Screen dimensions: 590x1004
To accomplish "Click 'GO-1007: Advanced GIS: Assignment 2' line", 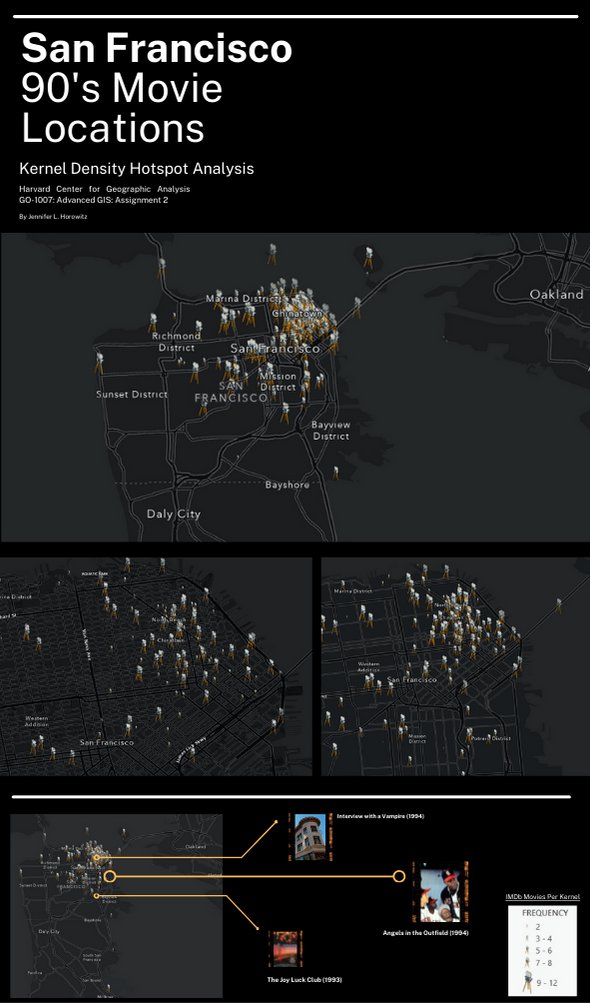I will tap(94, 200).
